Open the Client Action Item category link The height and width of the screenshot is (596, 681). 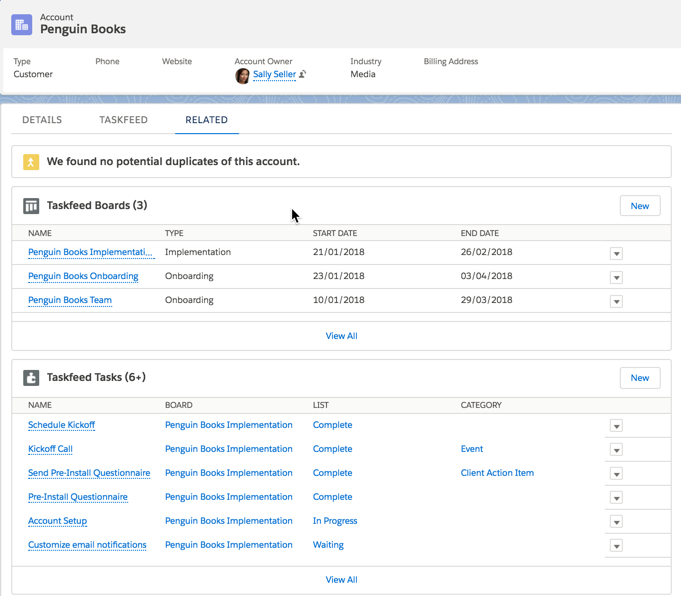[x=497, y=473]
